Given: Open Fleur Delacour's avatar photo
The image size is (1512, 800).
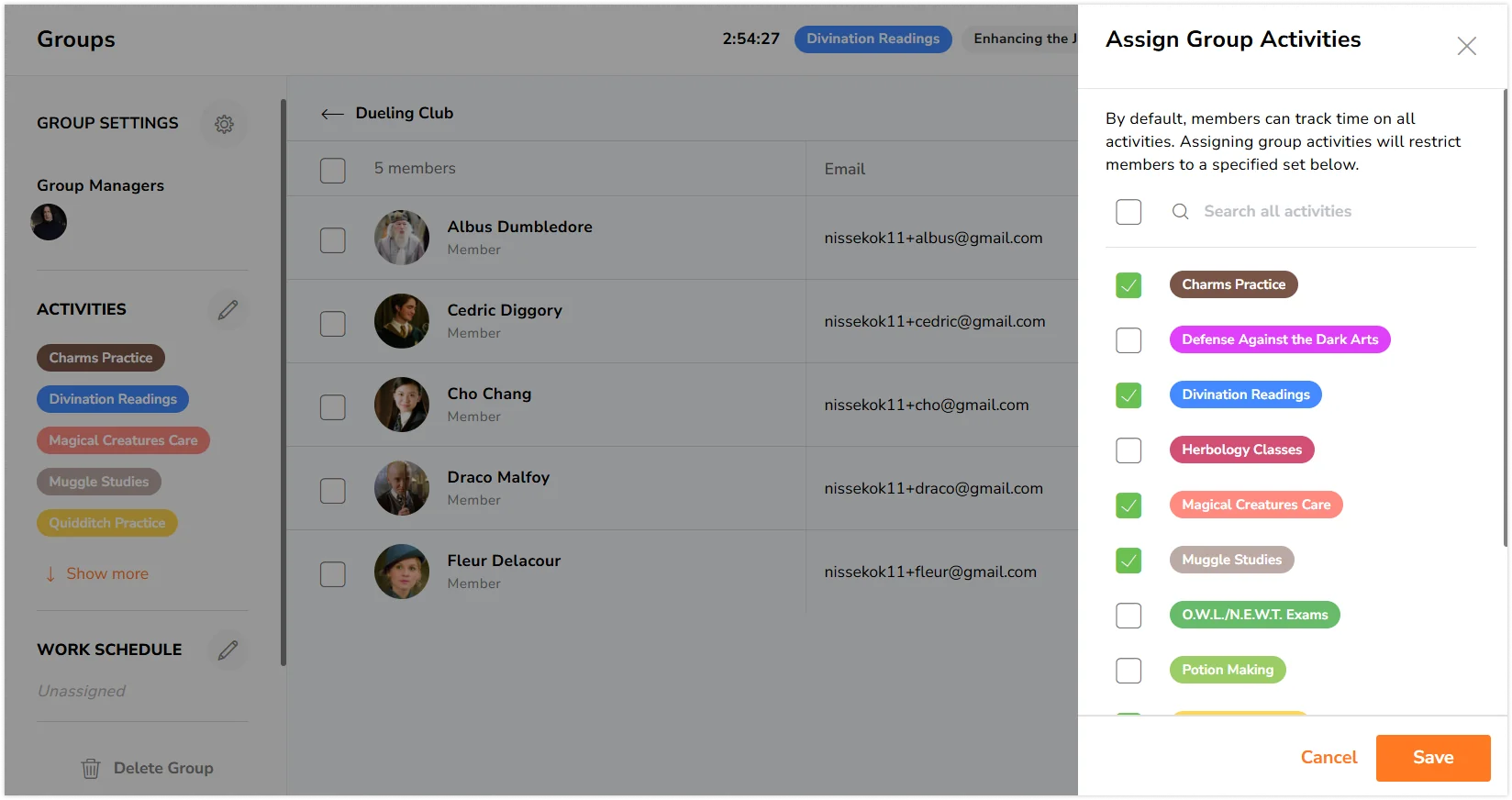Looking at the screenshot, I should click(402, 572).
